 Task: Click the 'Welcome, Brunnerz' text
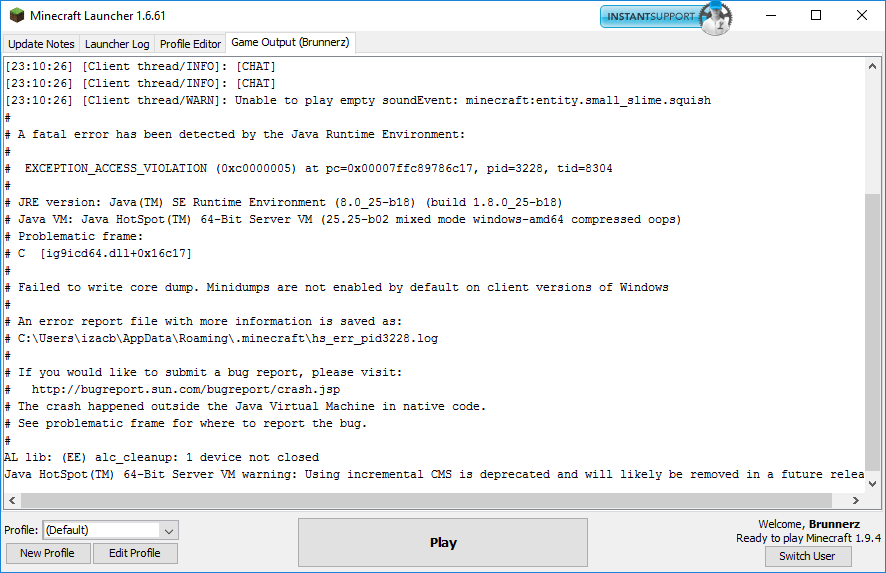(x=809, y=524)
